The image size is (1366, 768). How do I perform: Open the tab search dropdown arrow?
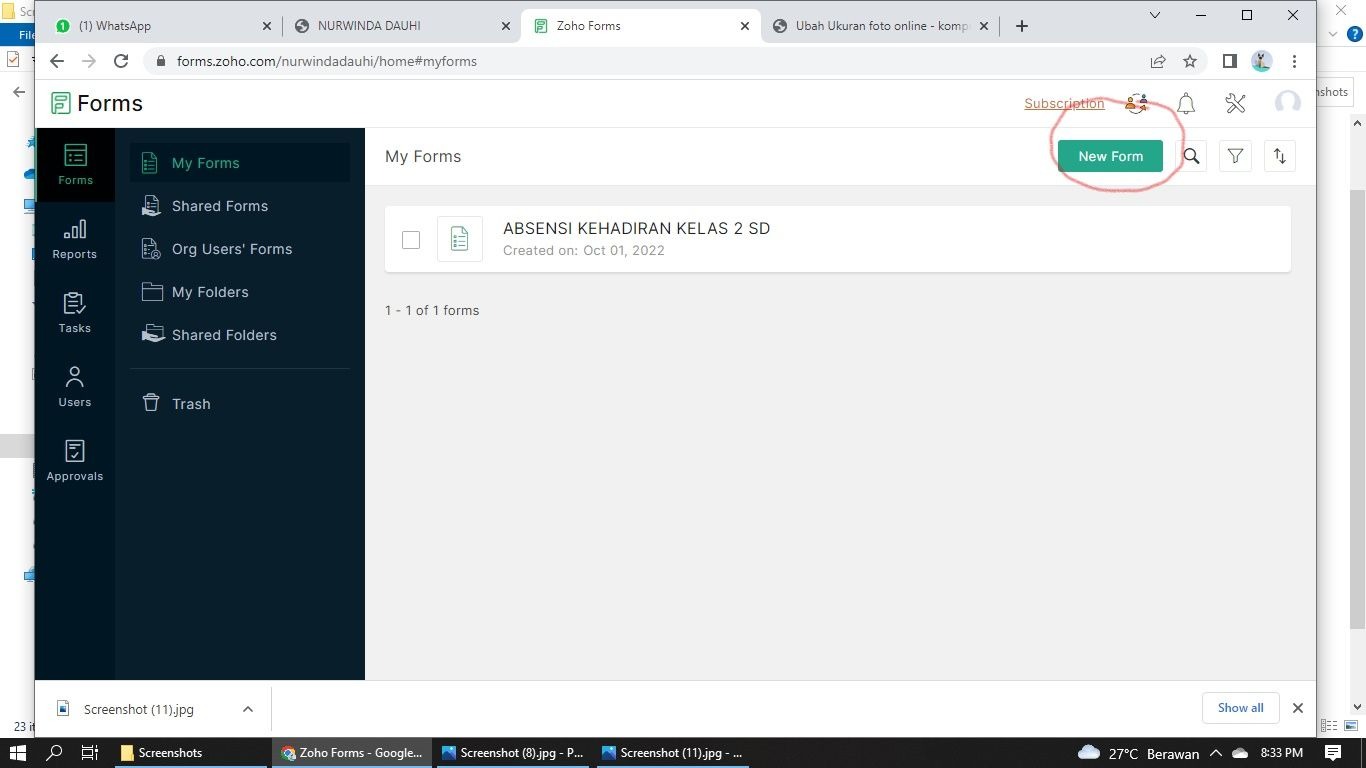point(1155,15)
